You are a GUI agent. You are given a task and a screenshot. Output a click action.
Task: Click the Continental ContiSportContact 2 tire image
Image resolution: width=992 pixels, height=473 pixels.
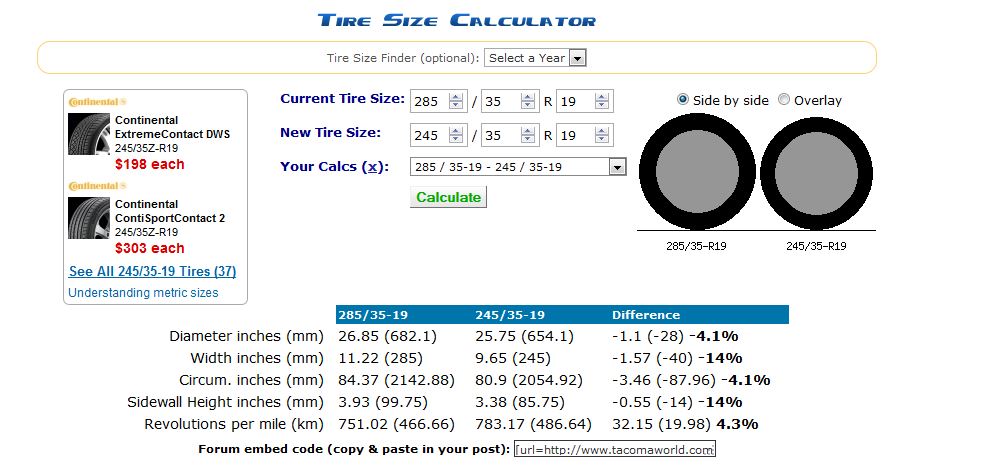(x=89, y=218)
